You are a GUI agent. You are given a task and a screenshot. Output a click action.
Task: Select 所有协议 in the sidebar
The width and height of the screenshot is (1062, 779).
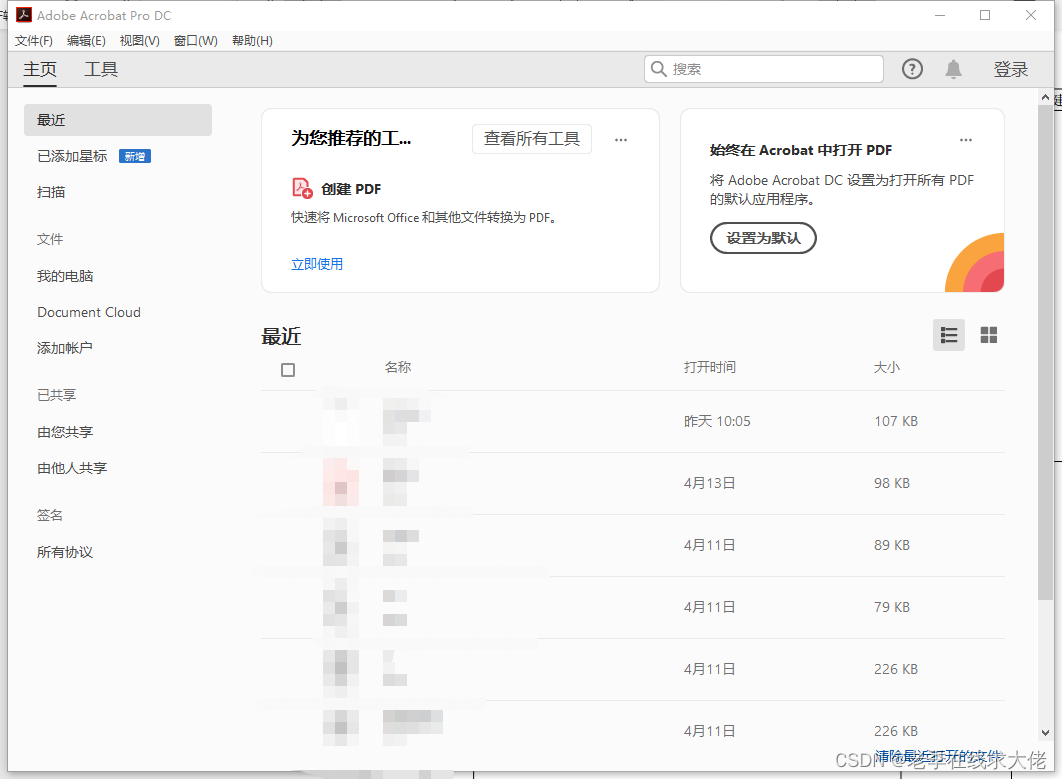pyautogui.click(x=65, y=552)
